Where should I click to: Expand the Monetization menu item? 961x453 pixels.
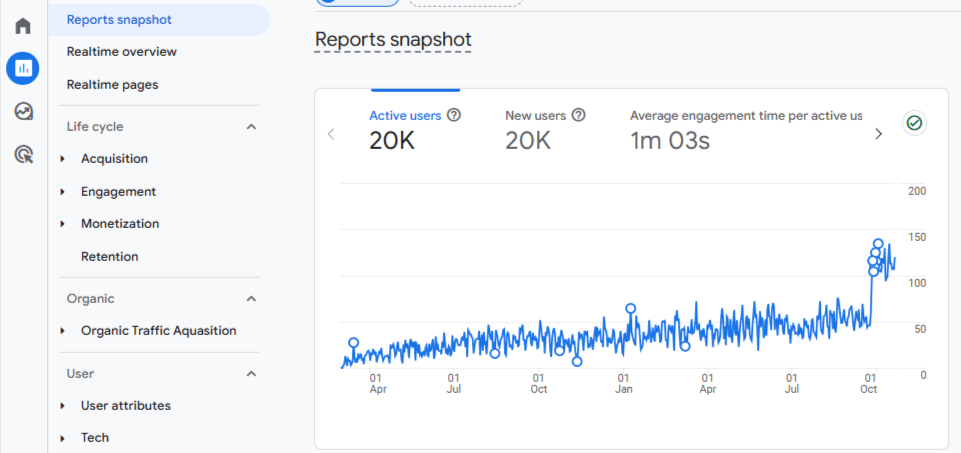click(x=64, y=224)
